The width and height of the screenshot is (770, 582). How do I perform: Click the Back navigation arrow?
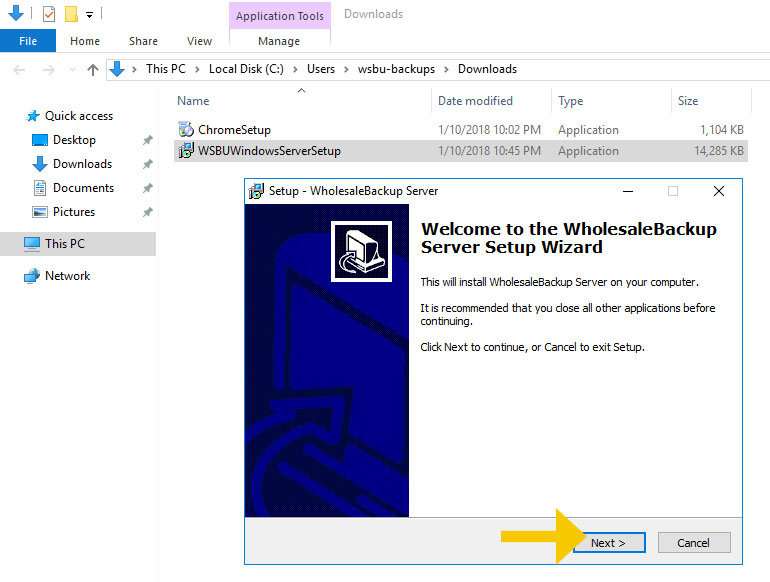19,70
